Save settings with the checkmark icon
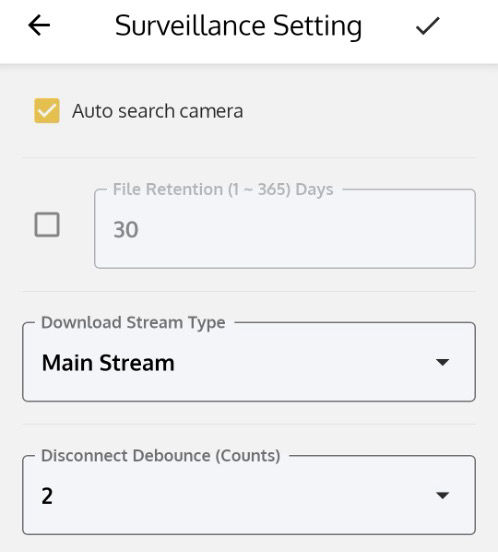This screenshot has height=552, width=498. (428, 26)
